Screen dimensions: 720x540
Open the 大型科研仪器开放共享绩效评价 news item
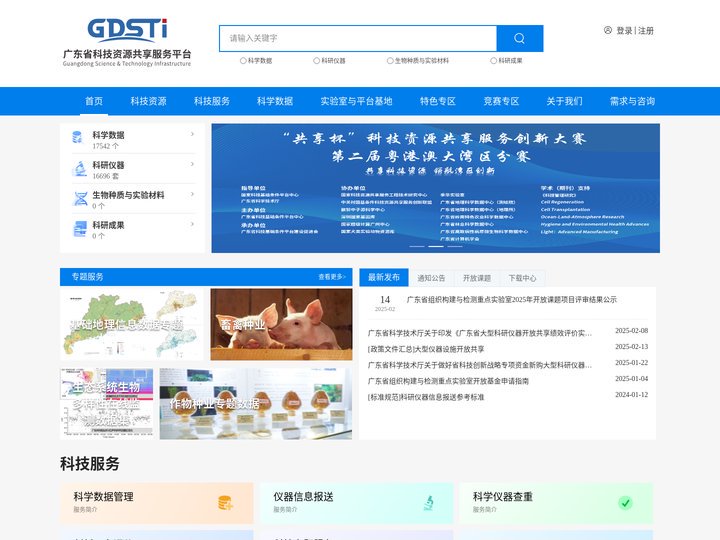480,333
